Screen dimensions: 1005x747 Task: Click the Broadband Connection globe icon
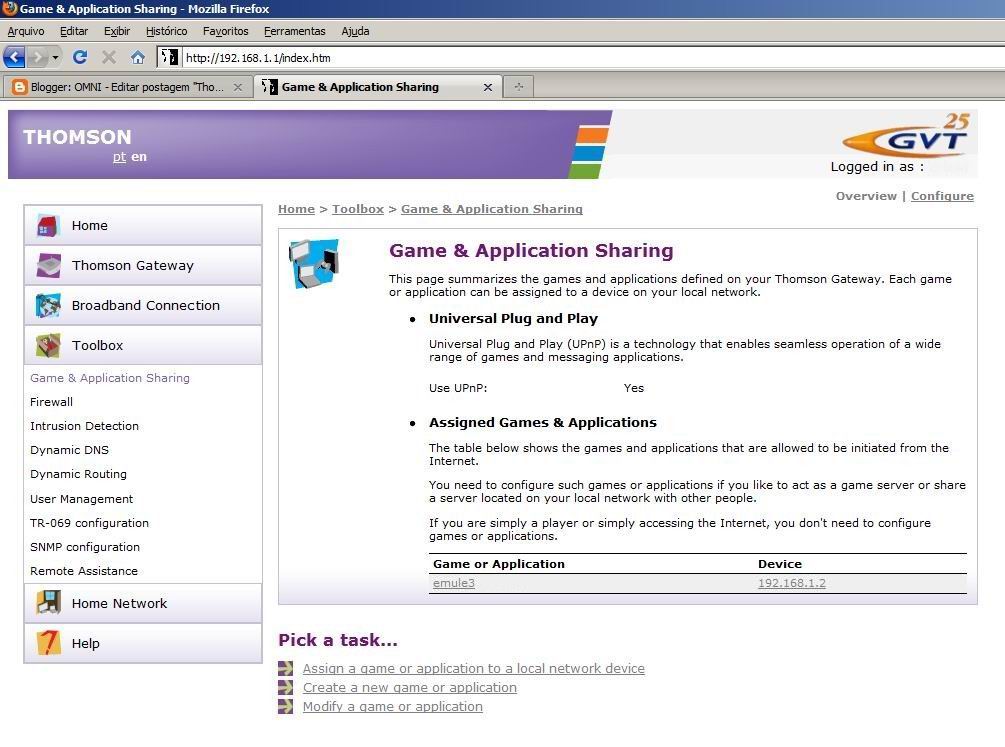pyautogui.click(x=48, y=305)
